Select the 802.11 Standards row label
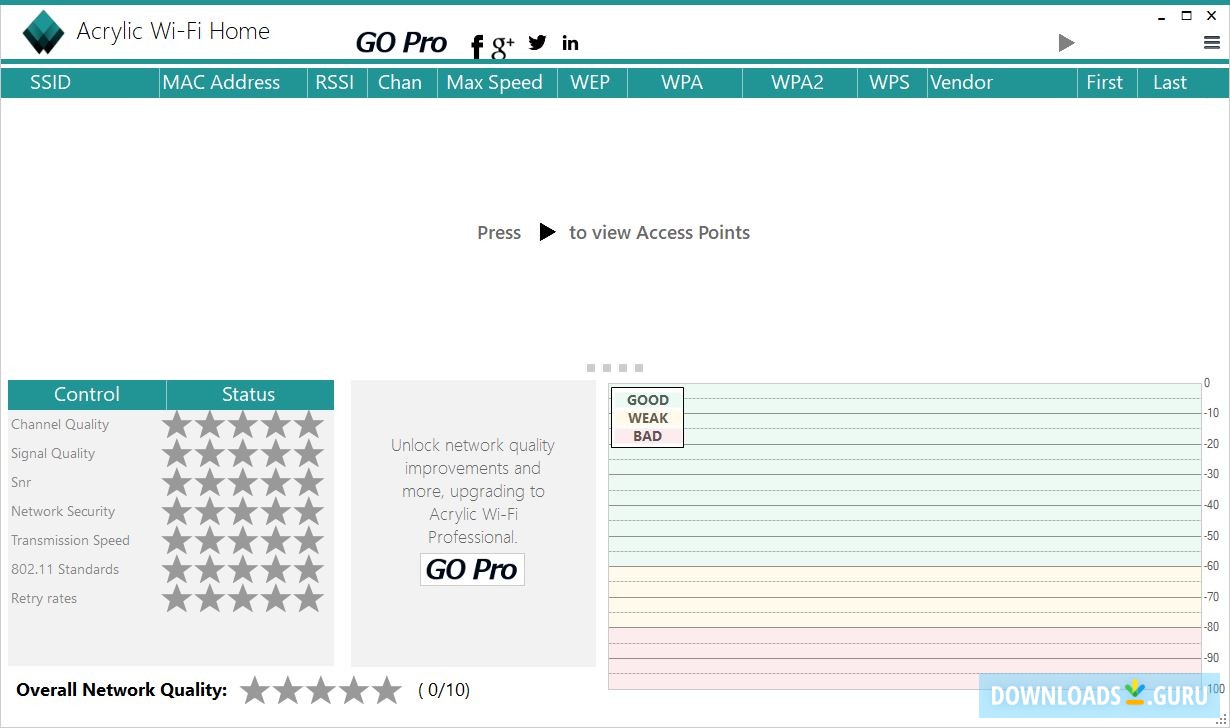This screenshot has height=728, width=1230. (x=65, y=569)
